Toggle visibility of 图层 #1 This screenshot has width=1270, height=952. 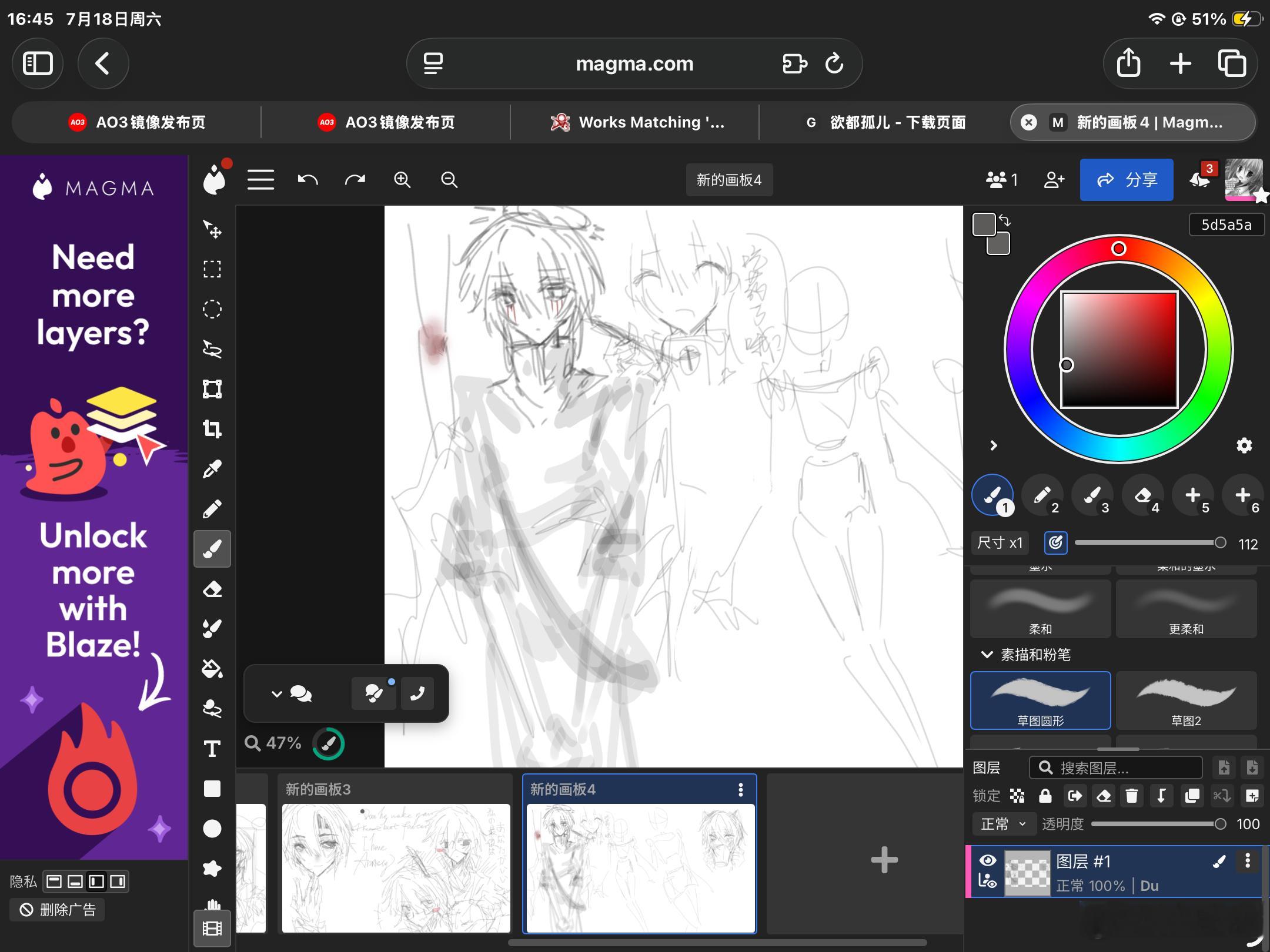click(988, 861)
